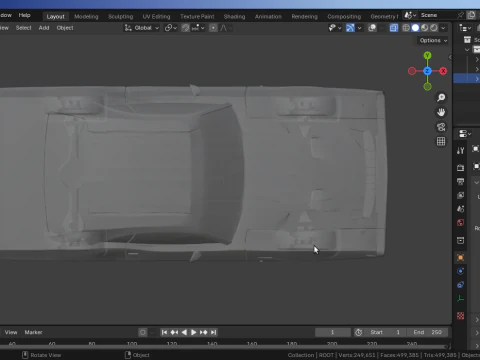Open the Help menu
Viewport: 480px width, 360px height.
(x=24, y=15)
